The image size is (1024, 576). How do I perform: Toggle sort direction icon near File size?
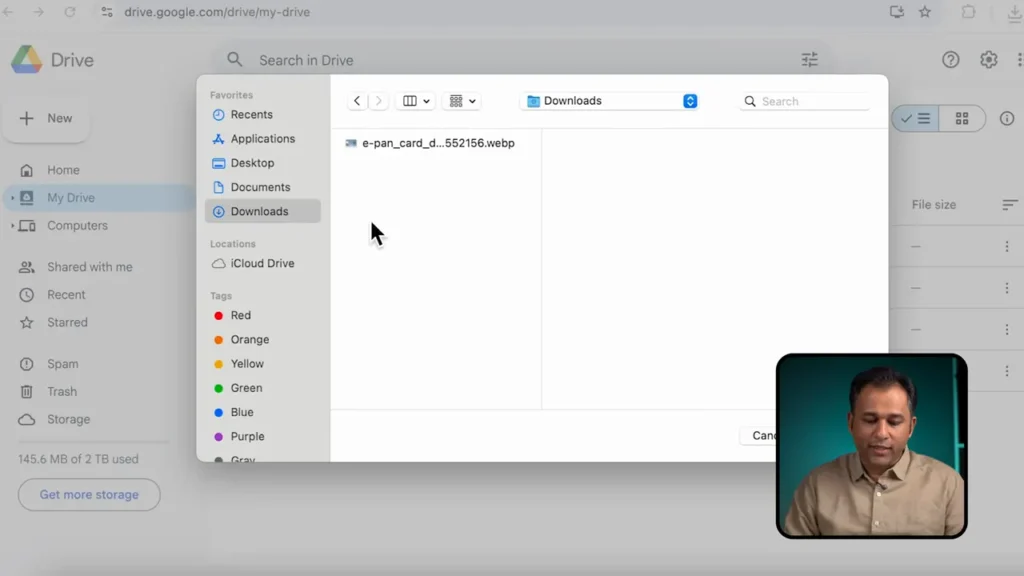(x=1010, y=205)
